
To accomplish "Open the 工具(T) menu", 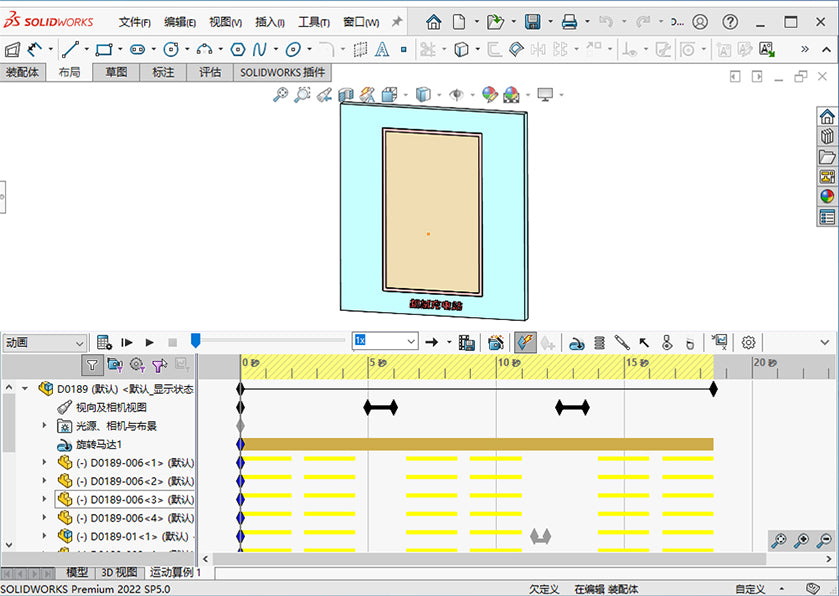I will (314, 22).
